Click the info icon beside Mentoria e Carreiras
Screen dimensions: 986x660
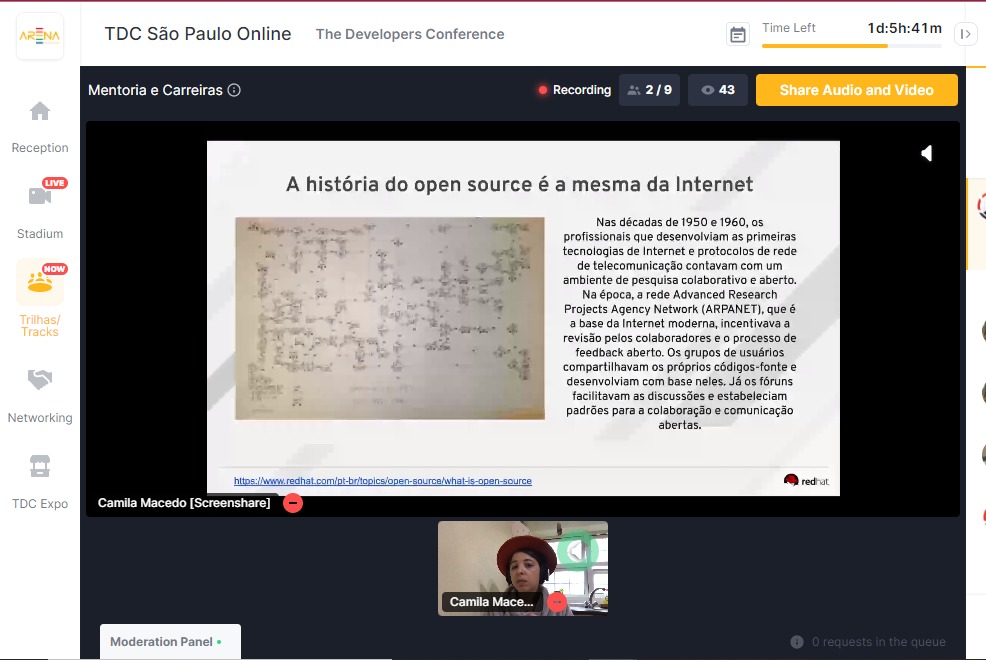coord(234,90)
